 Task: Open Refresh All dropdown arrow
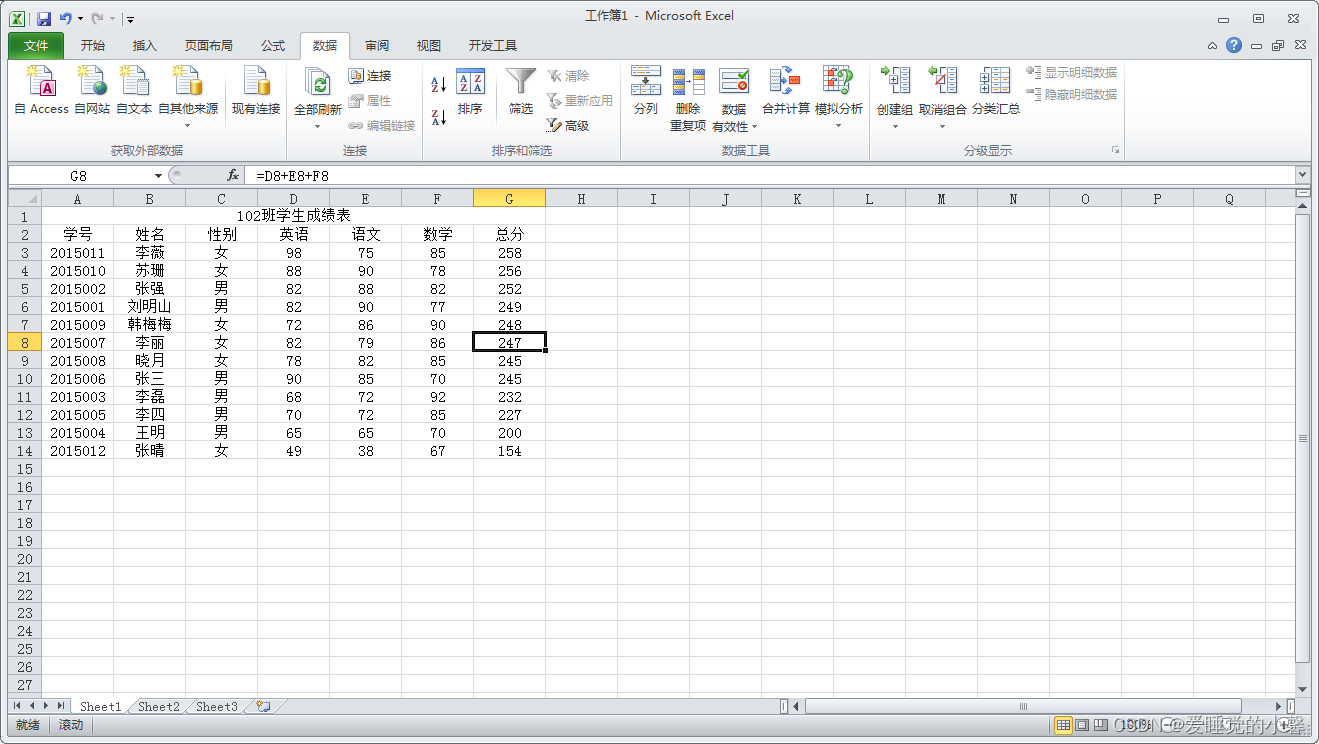click(x=318, y=125)
